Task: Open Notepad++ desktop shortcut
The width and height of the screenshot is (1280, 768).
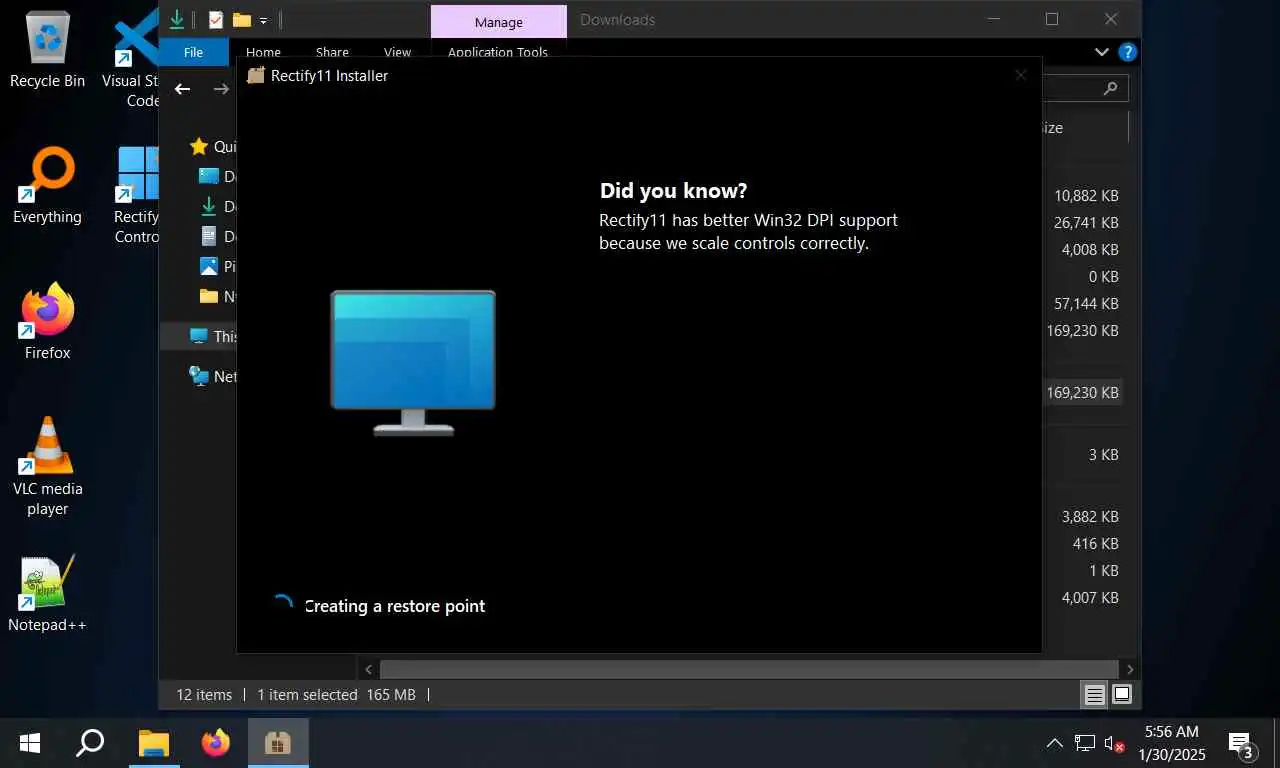Action: tap(47, 594)
